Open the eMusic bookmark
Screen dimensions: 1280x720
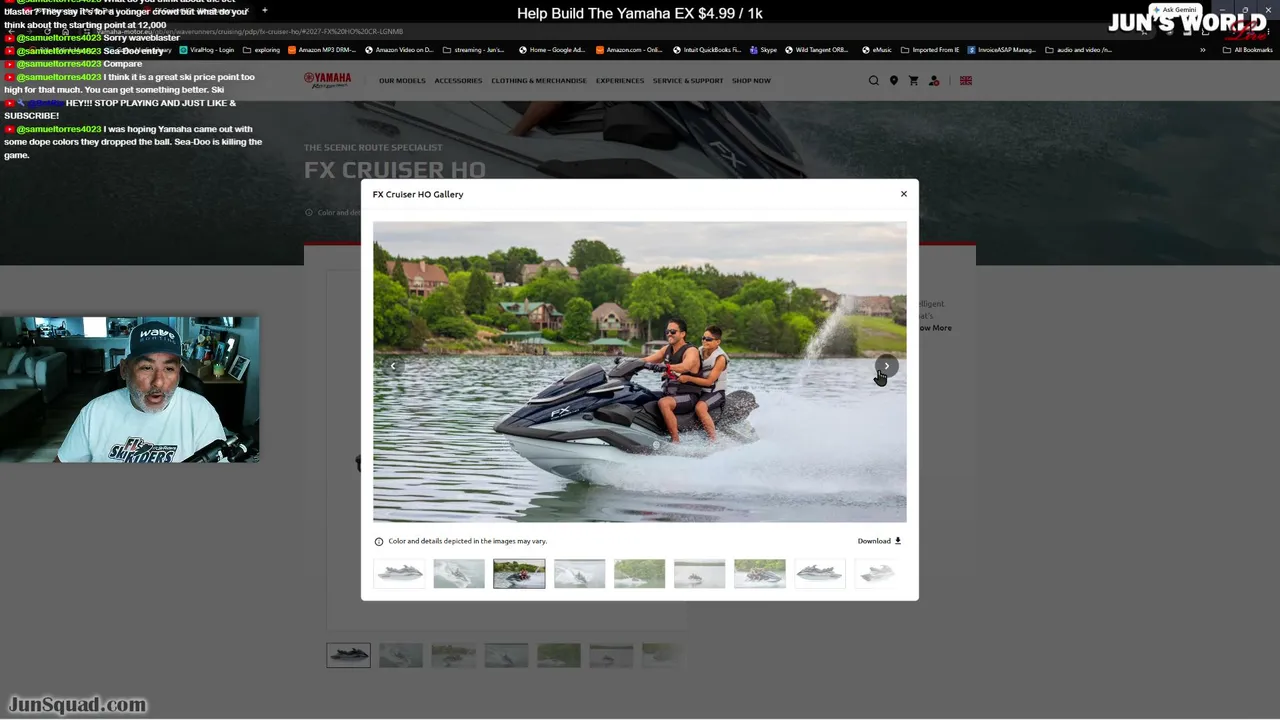click(877, 50)
